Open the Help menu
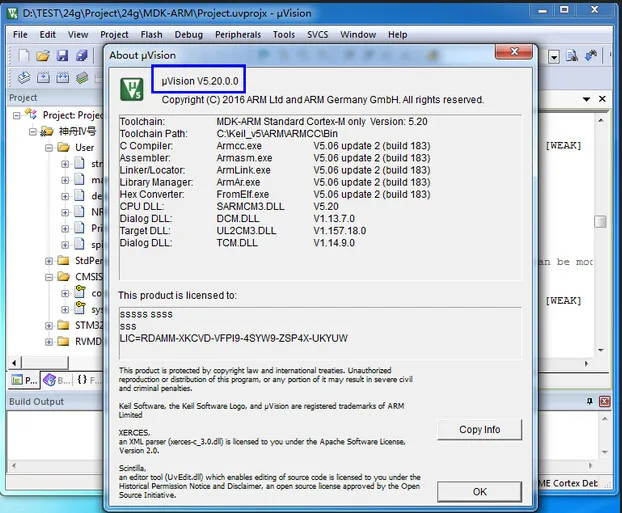This screenshot has width=622, height=513. (397, 35)
